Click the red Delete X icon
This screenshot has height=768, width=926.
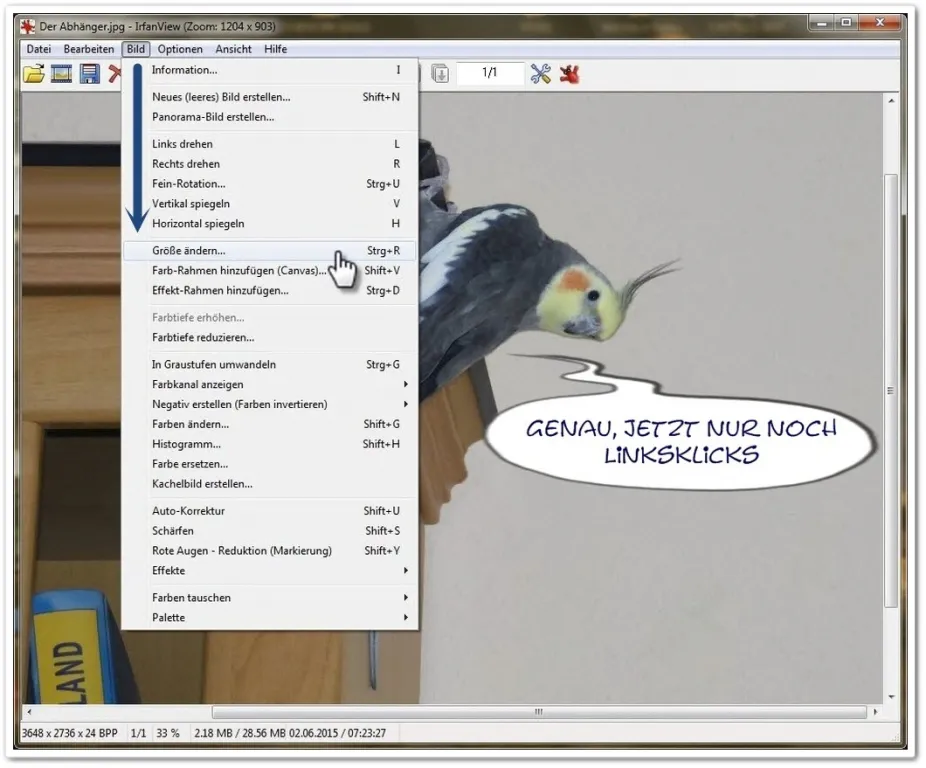[115, 74]
